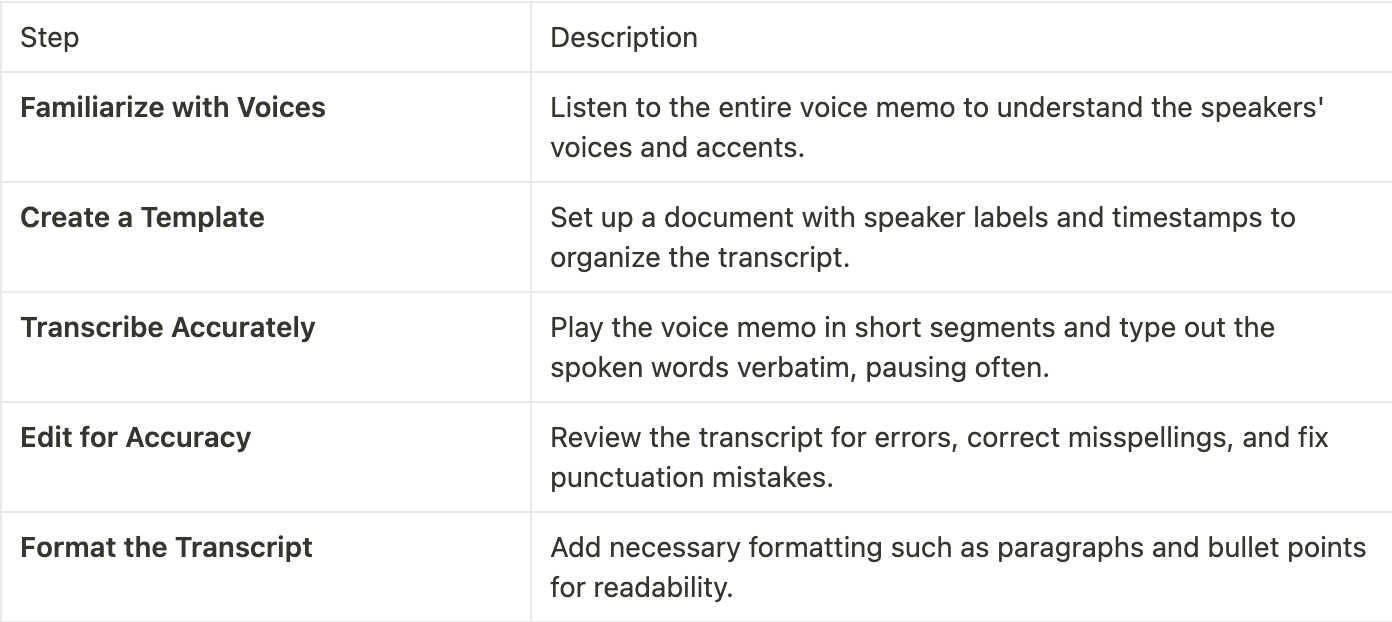
Task: Click the description about speaker labels and timestamps
Action: click(922, 237)
